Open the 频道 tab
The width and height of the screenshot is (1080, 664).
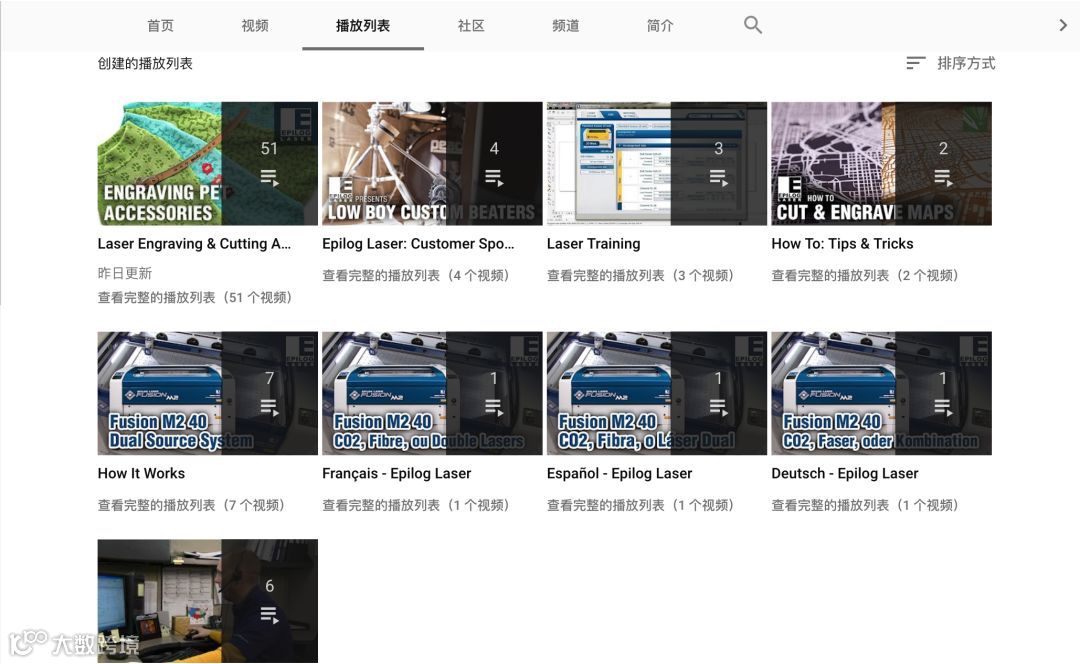[565, 25]
